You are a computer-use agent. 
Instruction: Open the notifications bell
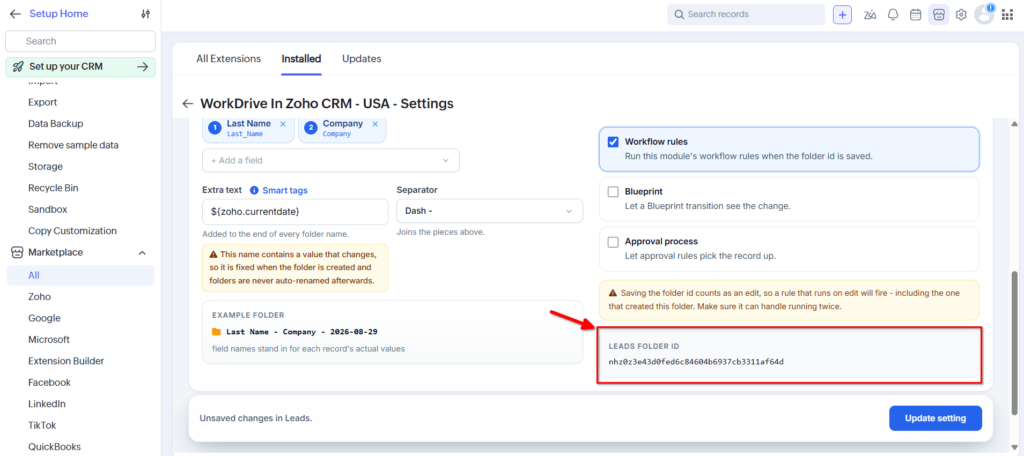click(x=893, y=14)
